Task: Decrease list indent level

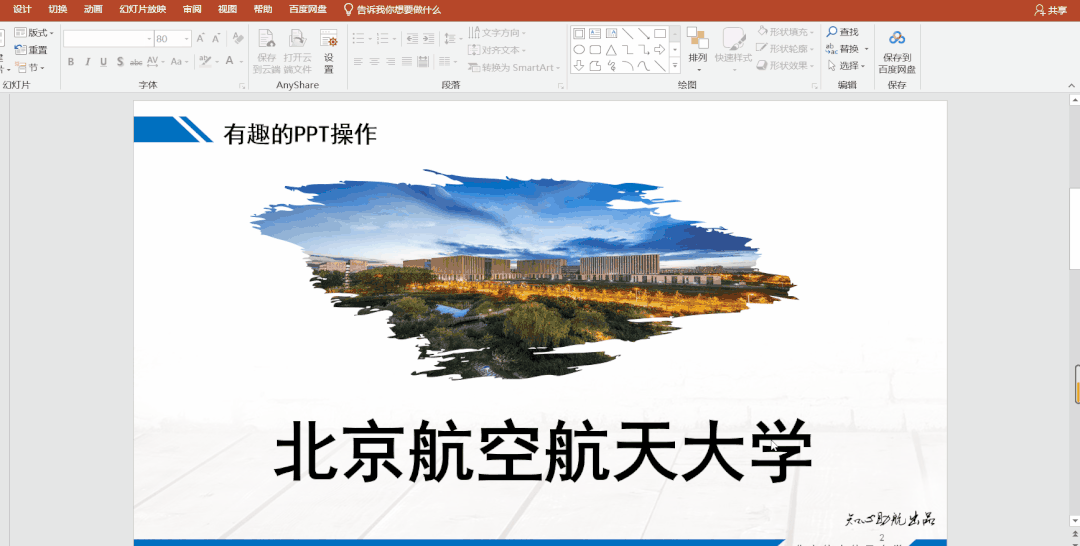Action: click(412, 39)
